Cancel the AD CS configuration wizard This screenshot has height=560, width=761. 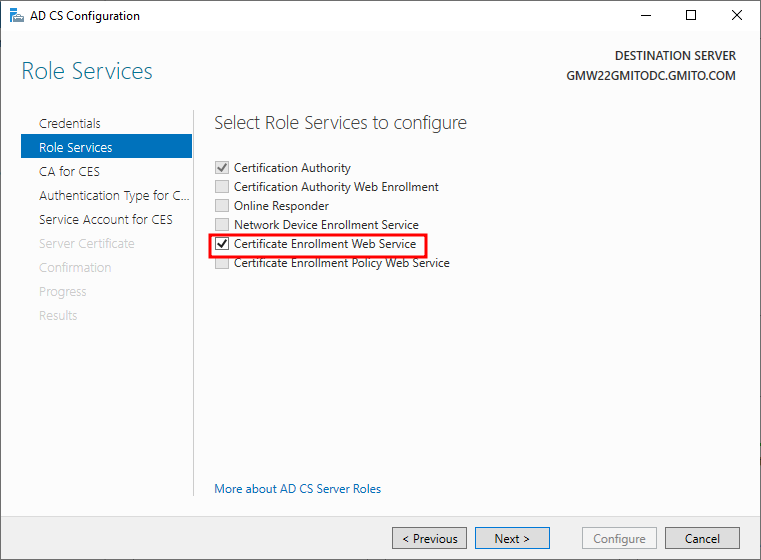tap(702, 538)
